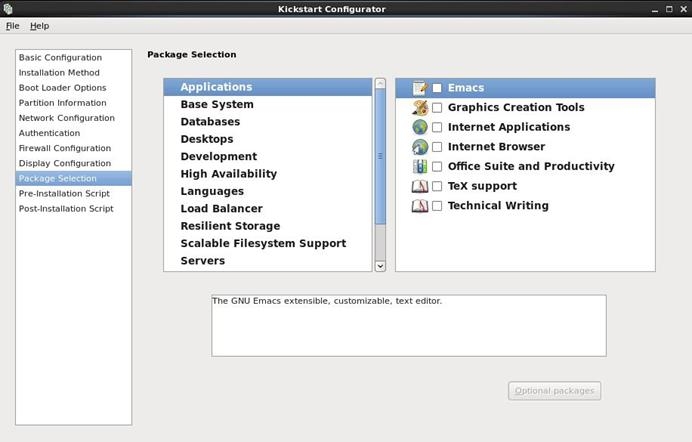Screen dimensions: 692x442
Task: Click the Optional packages button
Action: tap(554, 391)
